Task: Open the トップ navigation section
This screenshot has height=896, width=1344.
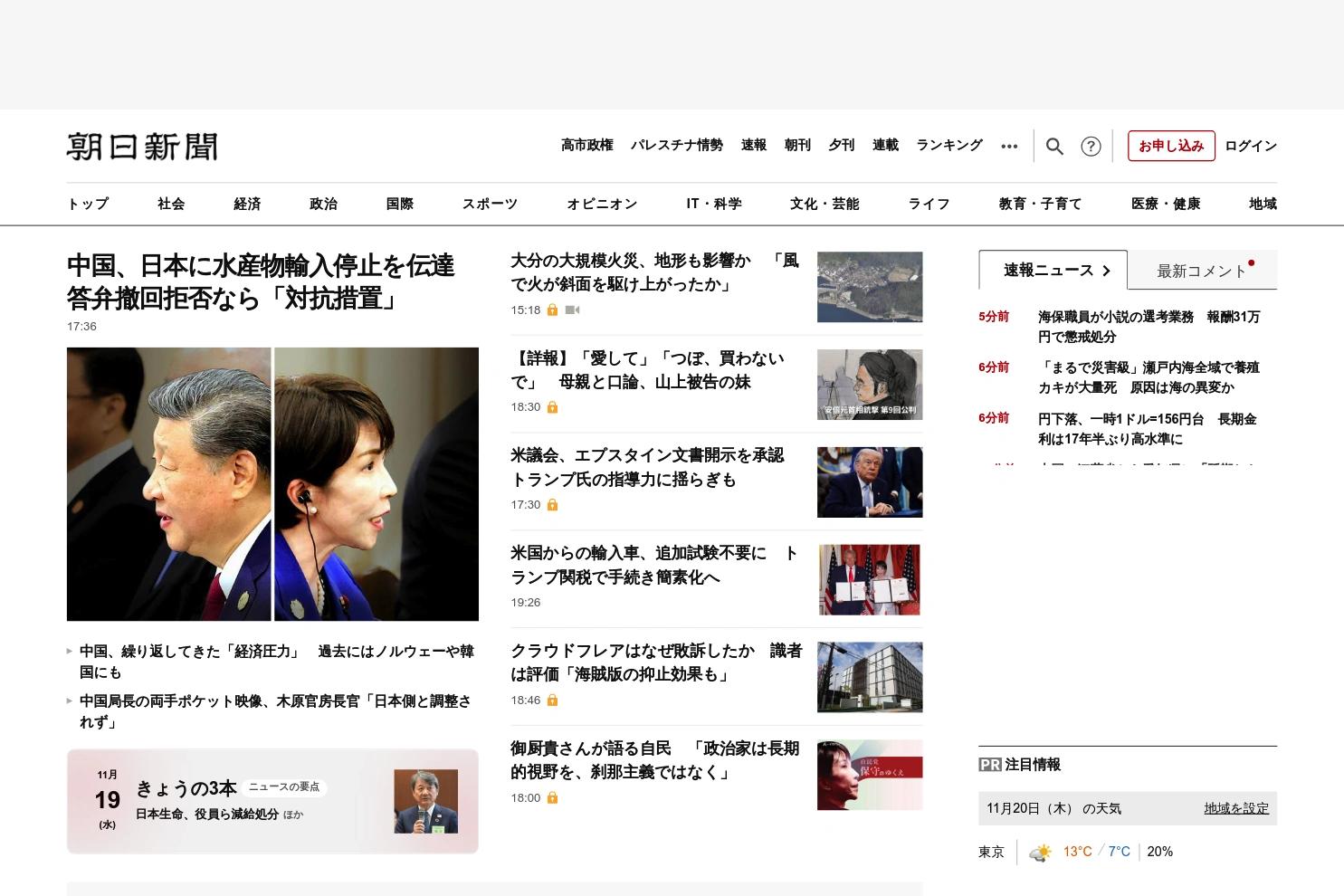Action: [x=88, y=204]
